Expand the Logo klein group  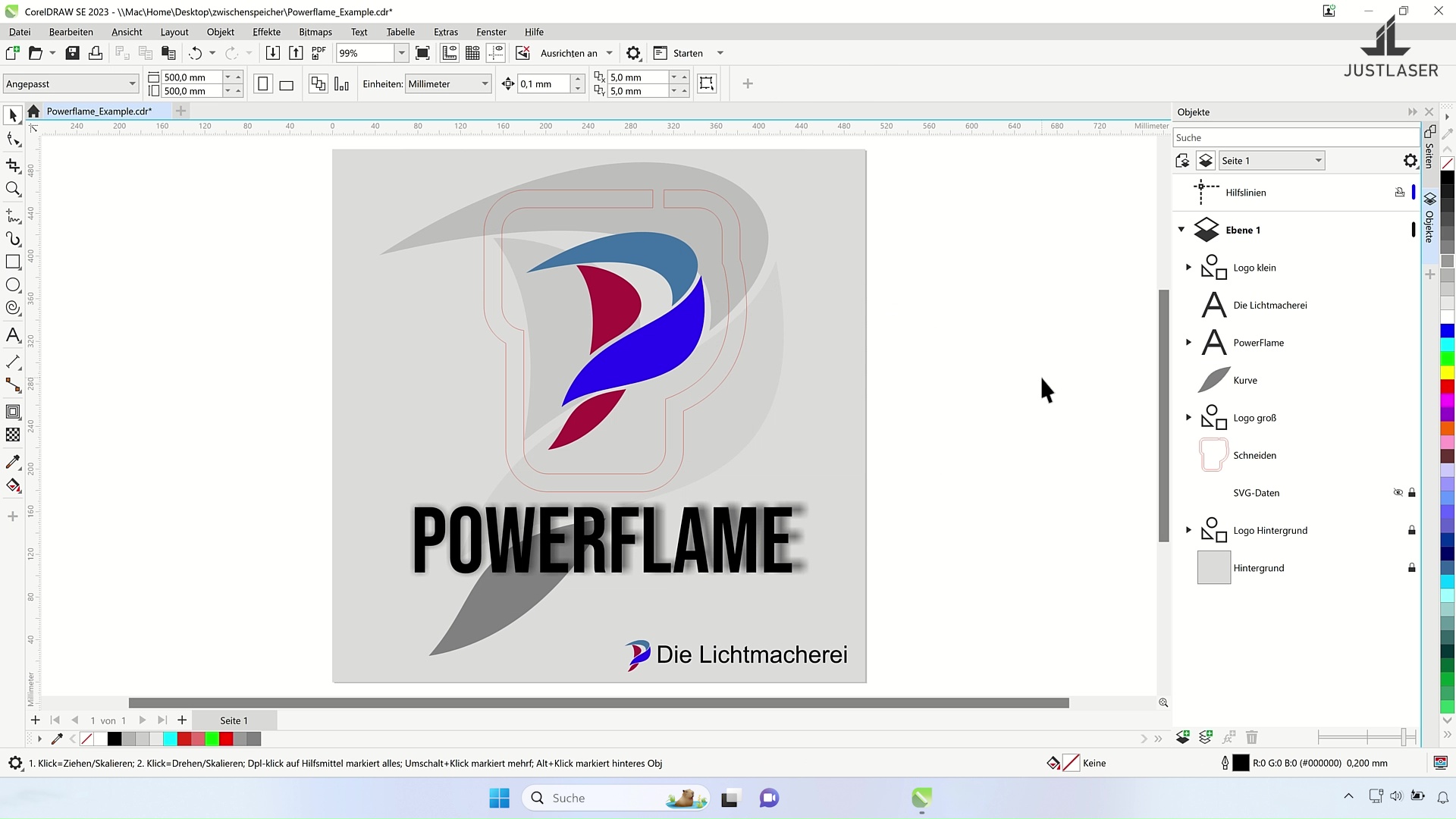[x=1188, y=268]
